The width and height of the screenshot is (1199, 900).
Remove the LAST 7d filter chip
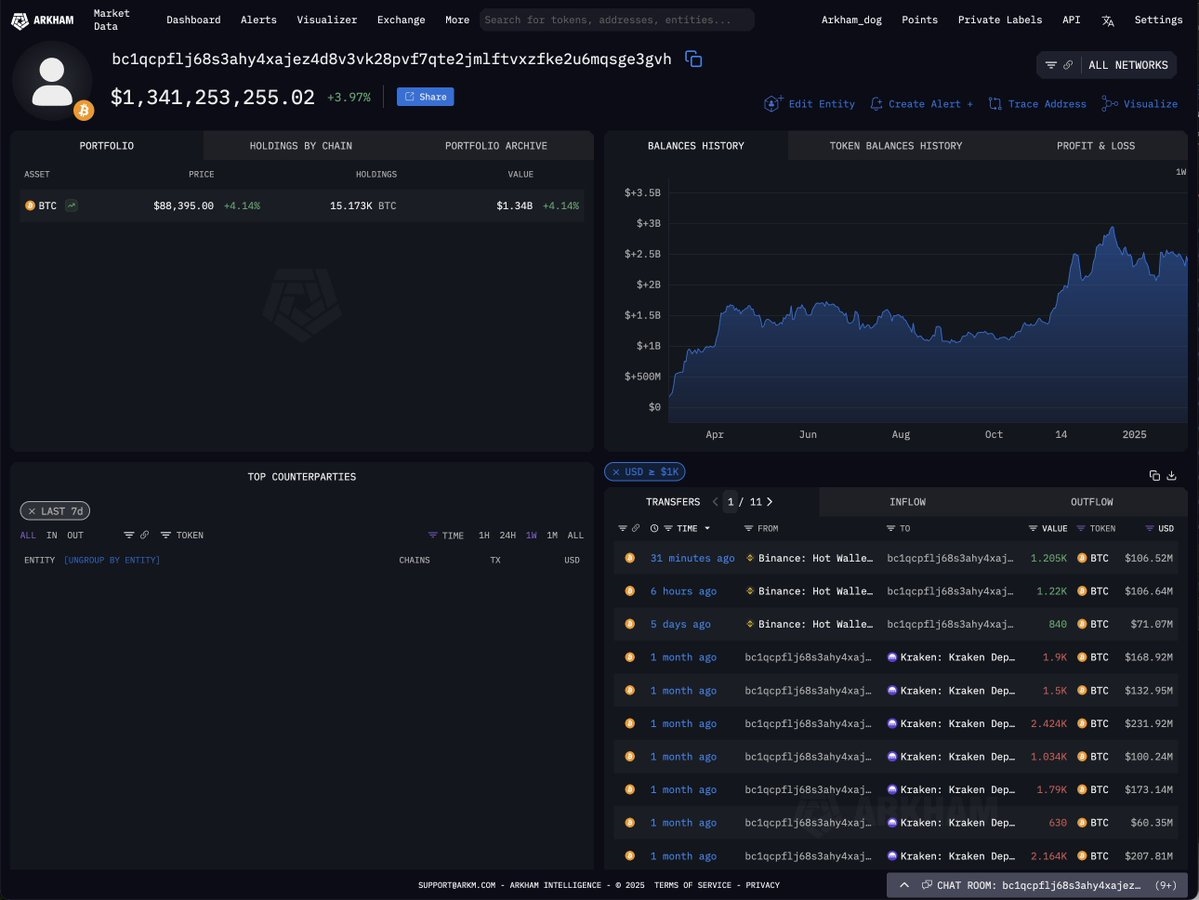(32, 511)
